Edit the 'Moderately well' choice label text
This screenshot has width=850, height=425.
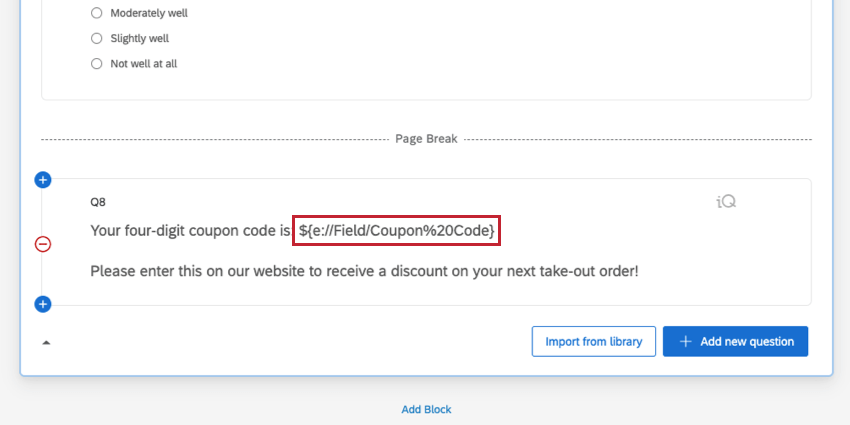point(149,13)
